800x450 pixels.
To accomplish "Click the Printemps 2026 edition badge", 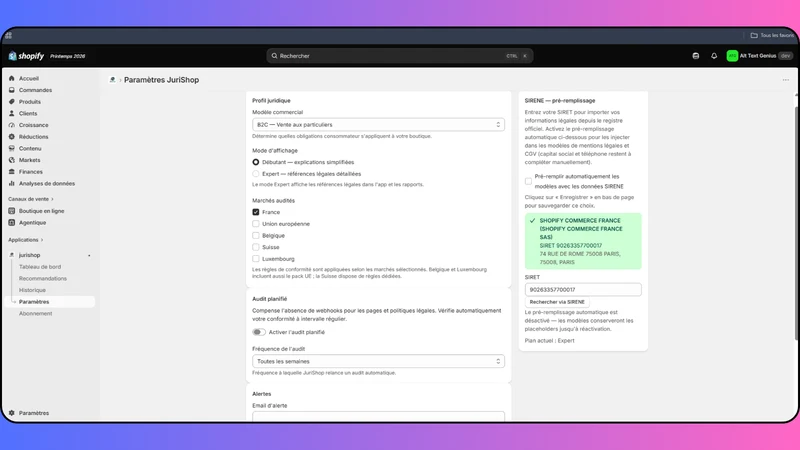I will 67,56.
